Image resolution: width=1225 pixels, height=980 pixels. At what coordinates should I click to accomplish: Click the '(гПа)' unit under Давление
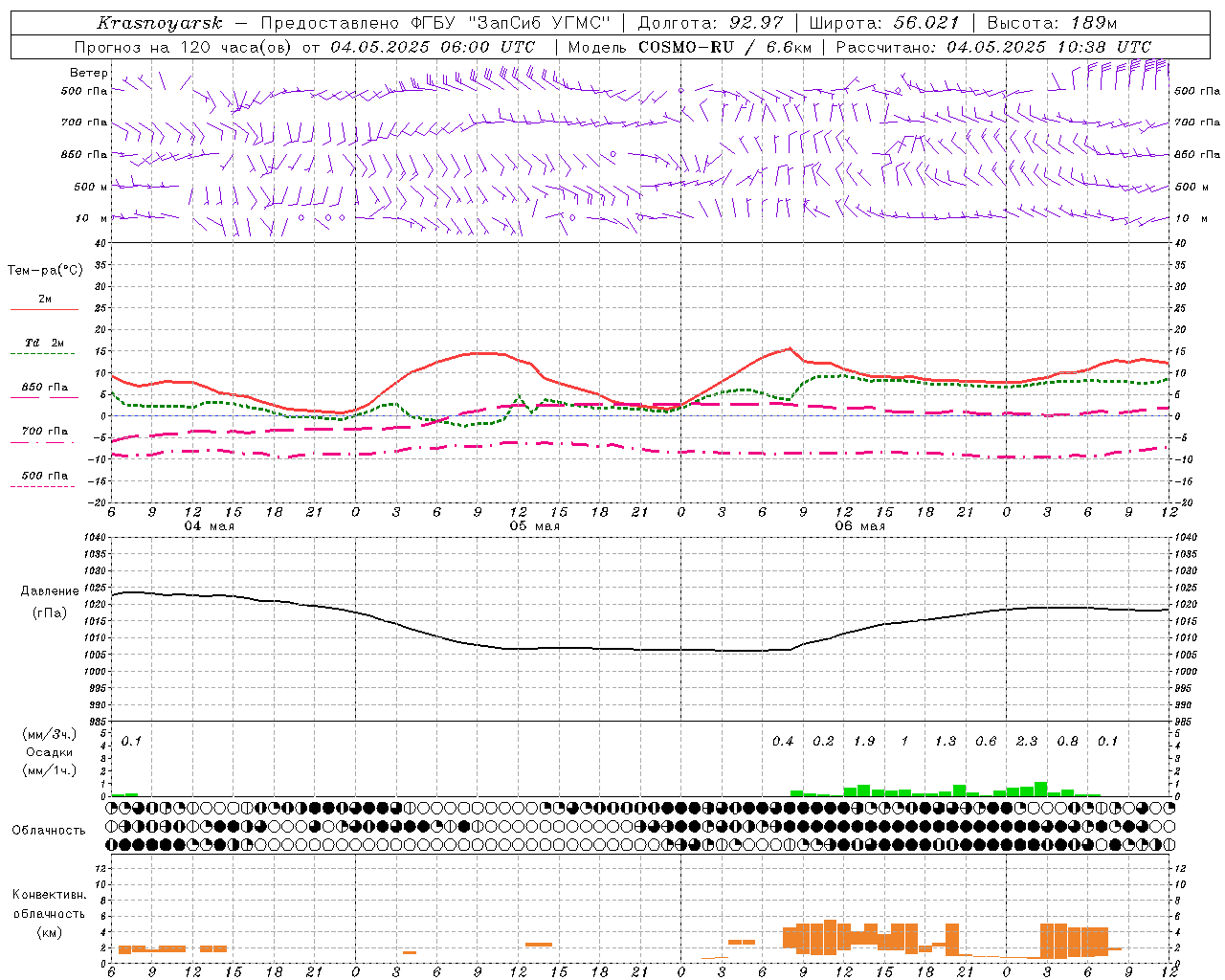[50, 613]
